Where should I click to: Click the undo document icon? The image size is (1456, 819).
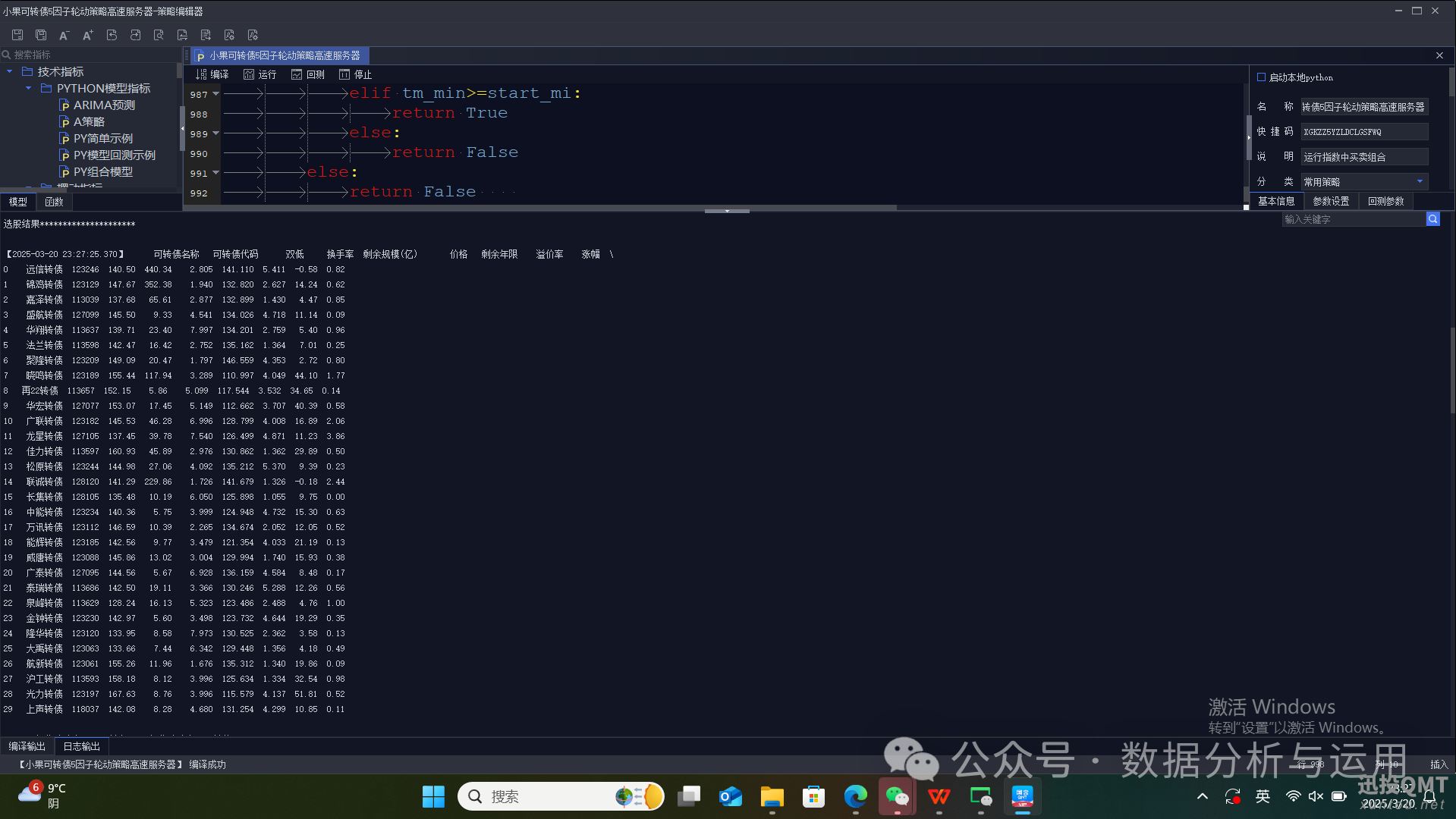pyautogui.click(x=112, y=35)
